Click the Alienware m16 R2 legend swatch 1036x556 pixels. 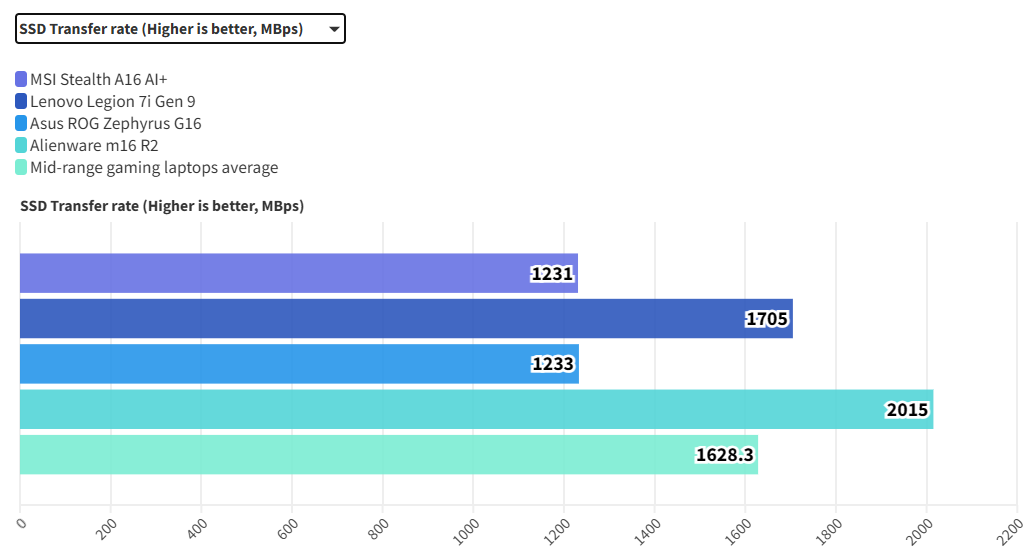[x=21, y=146]
